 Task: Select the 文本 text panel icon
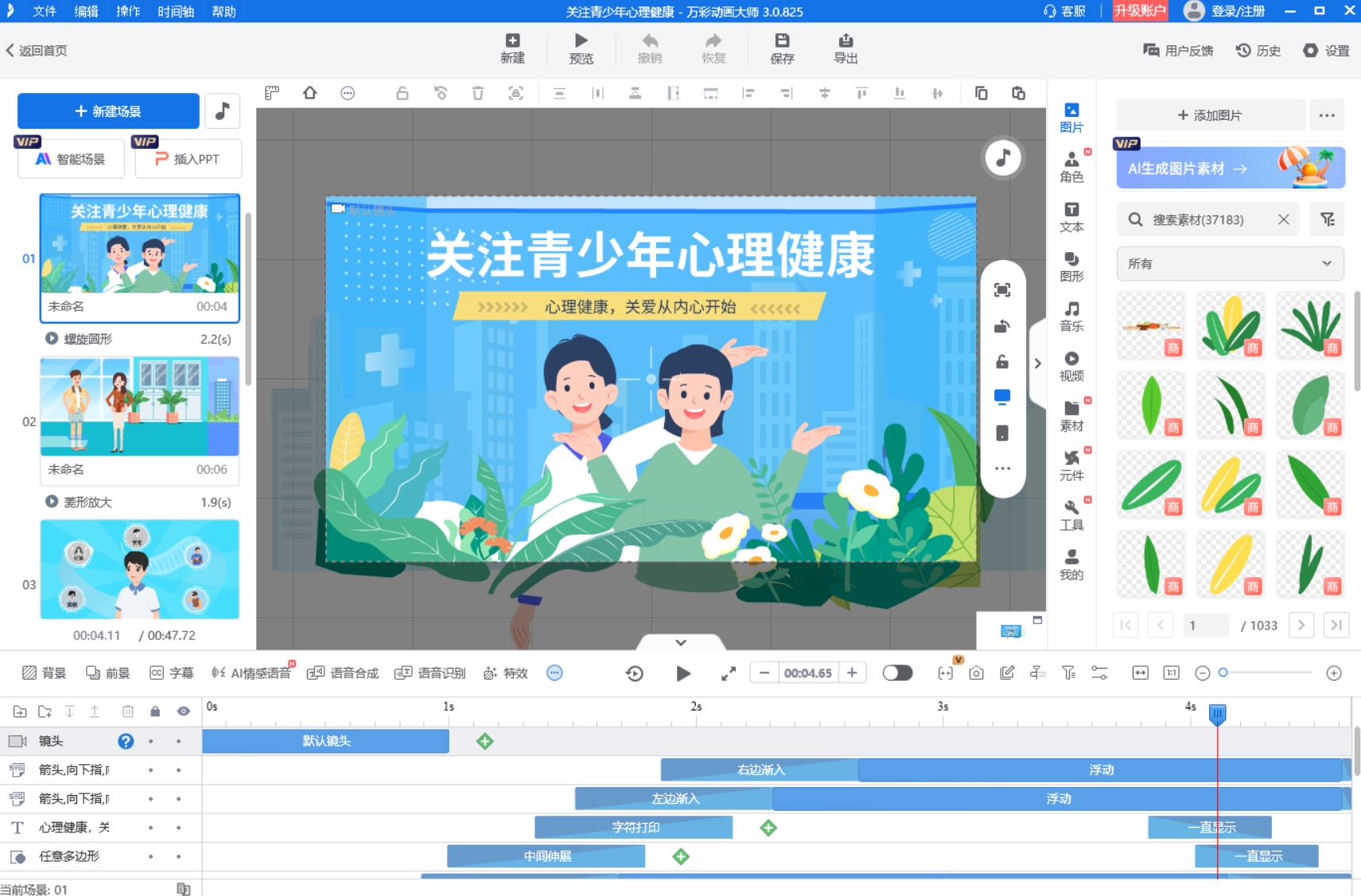click(1072, 215)
